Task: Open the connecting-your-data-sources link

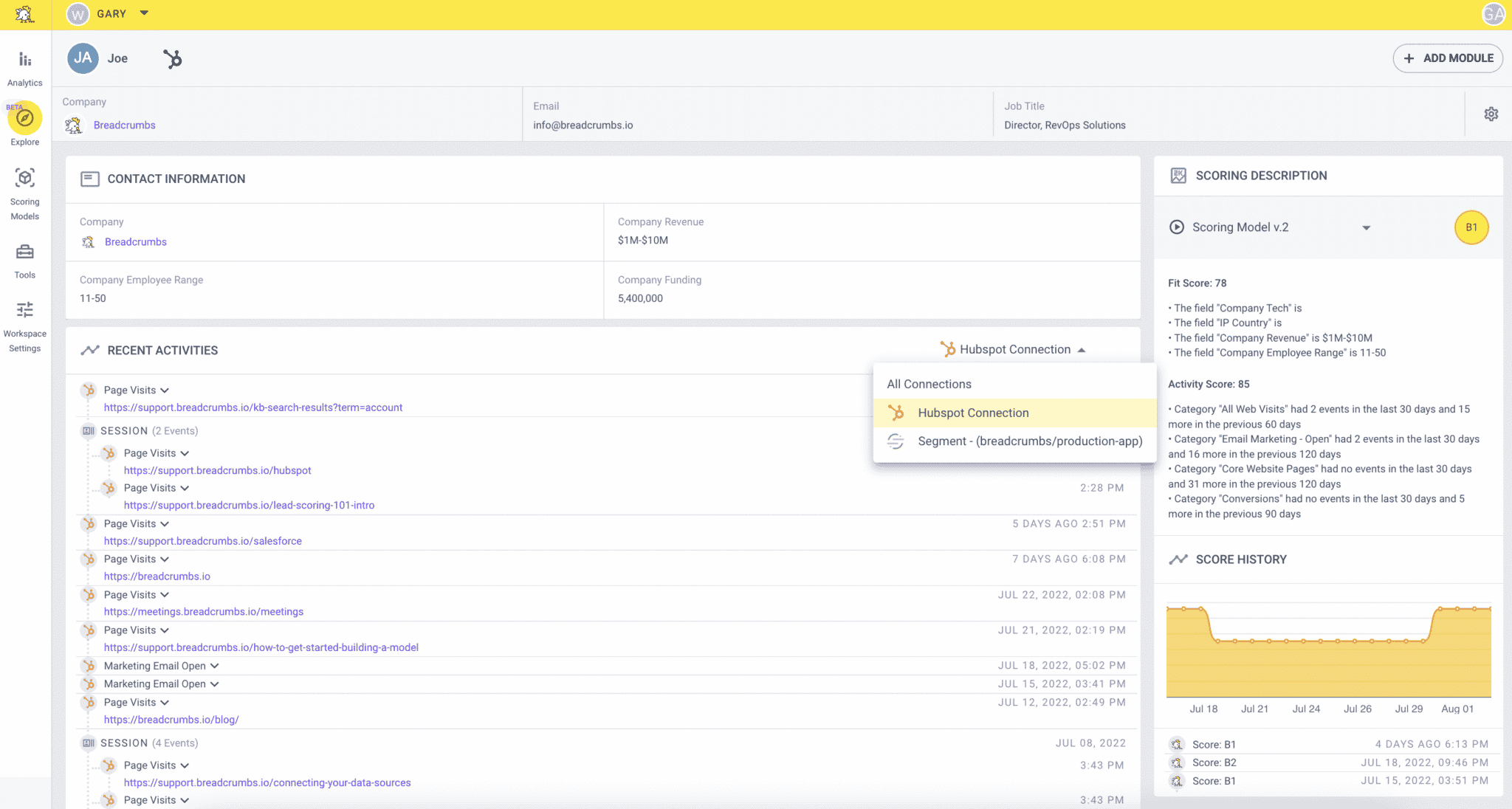Action: coord(267,782)
